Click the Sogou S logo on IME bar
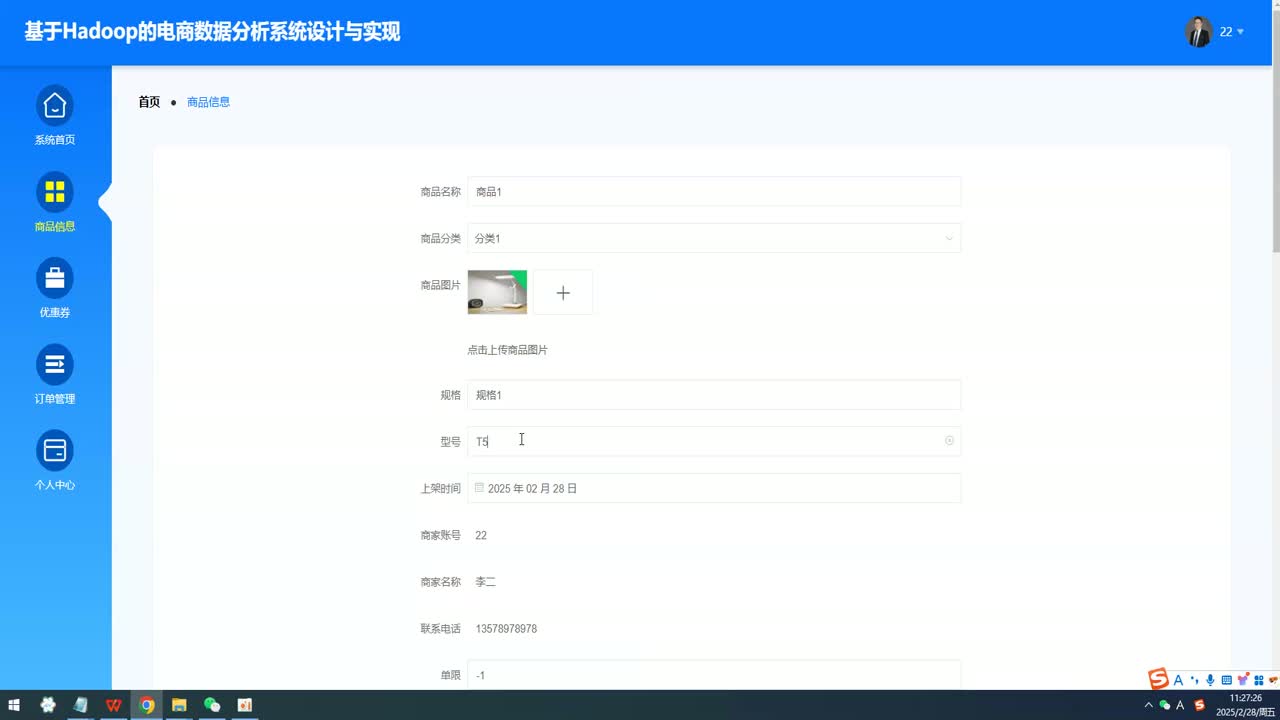The image size is (1280, 720). (x=1158, y=679)
